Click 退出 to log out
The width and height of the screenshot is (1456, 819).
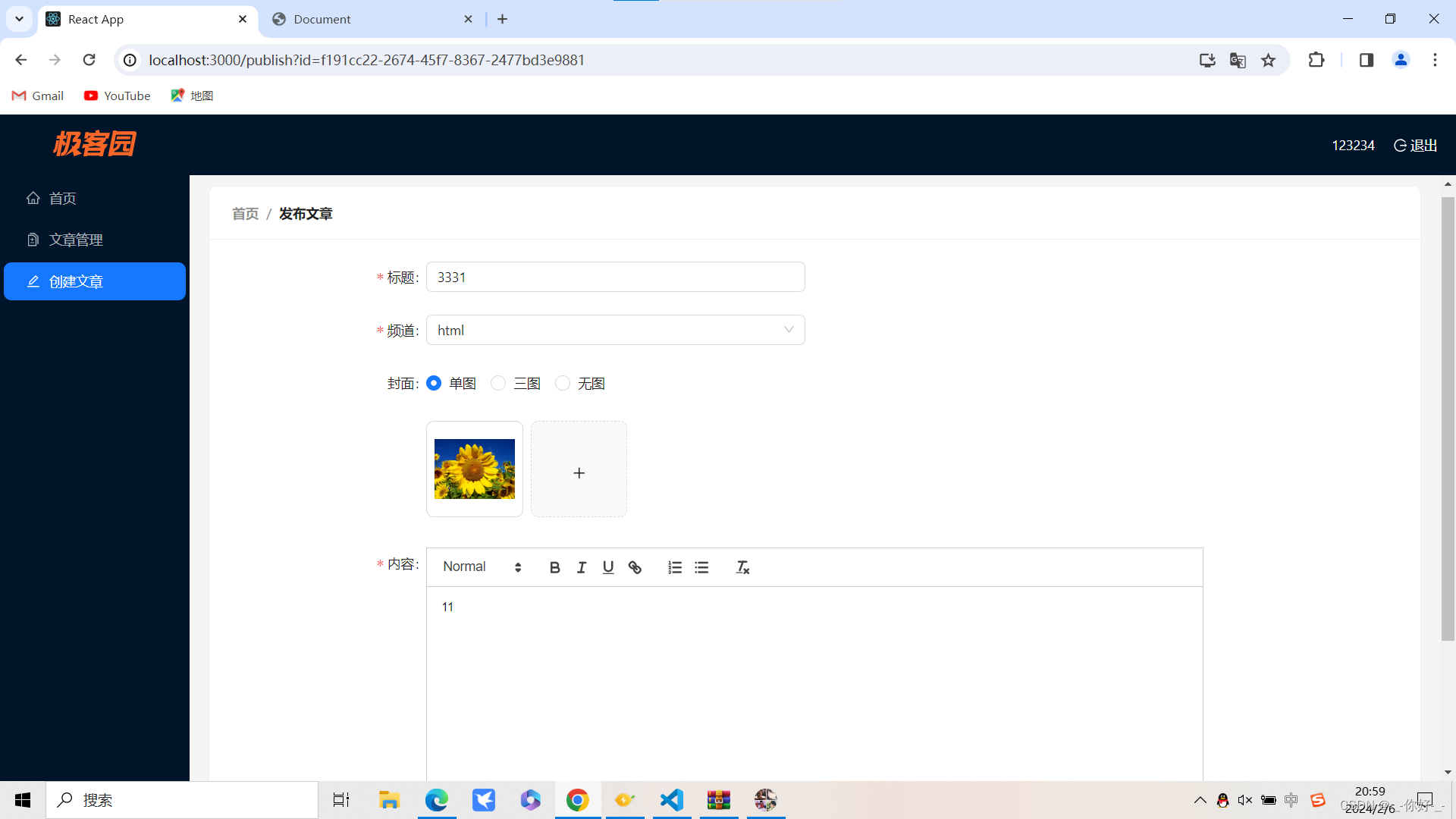tap(1415, 145)
